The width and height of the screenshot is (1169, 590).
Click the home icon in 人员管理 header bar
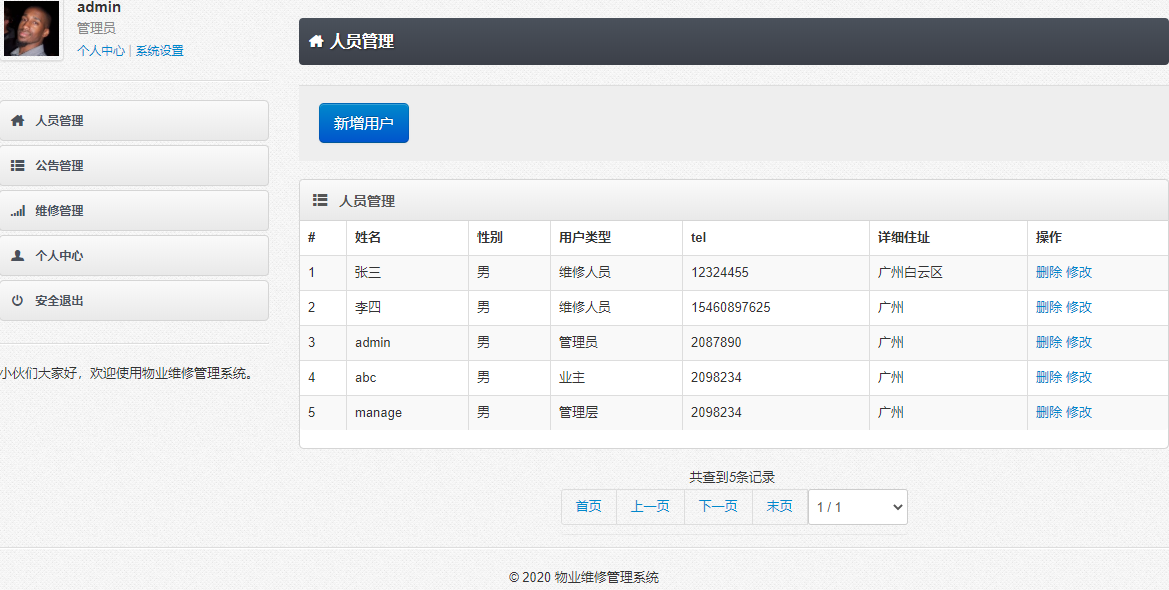[x=316, y=41]
